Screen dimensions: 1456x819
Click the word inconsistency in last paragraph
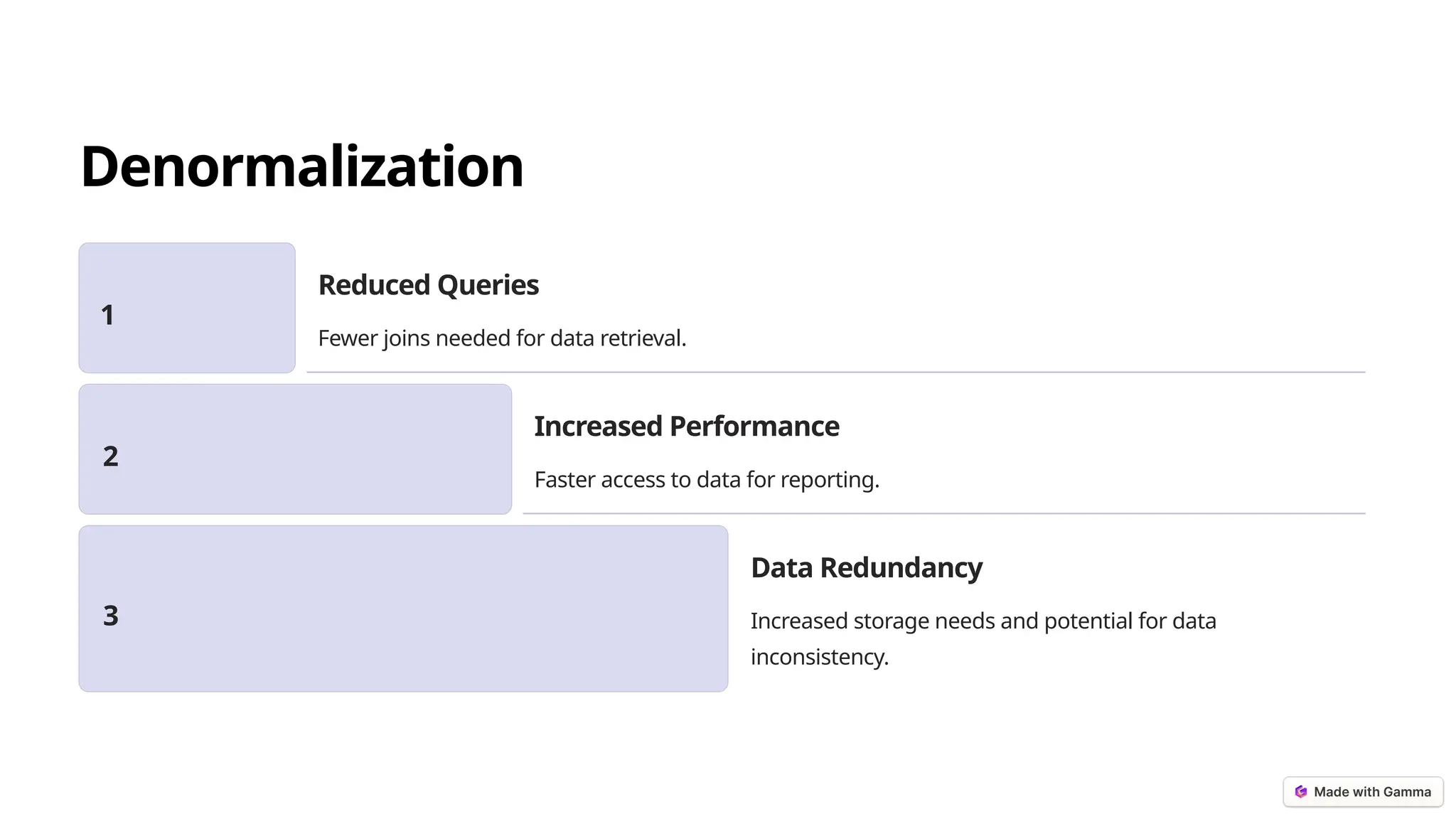click(820, 657)
